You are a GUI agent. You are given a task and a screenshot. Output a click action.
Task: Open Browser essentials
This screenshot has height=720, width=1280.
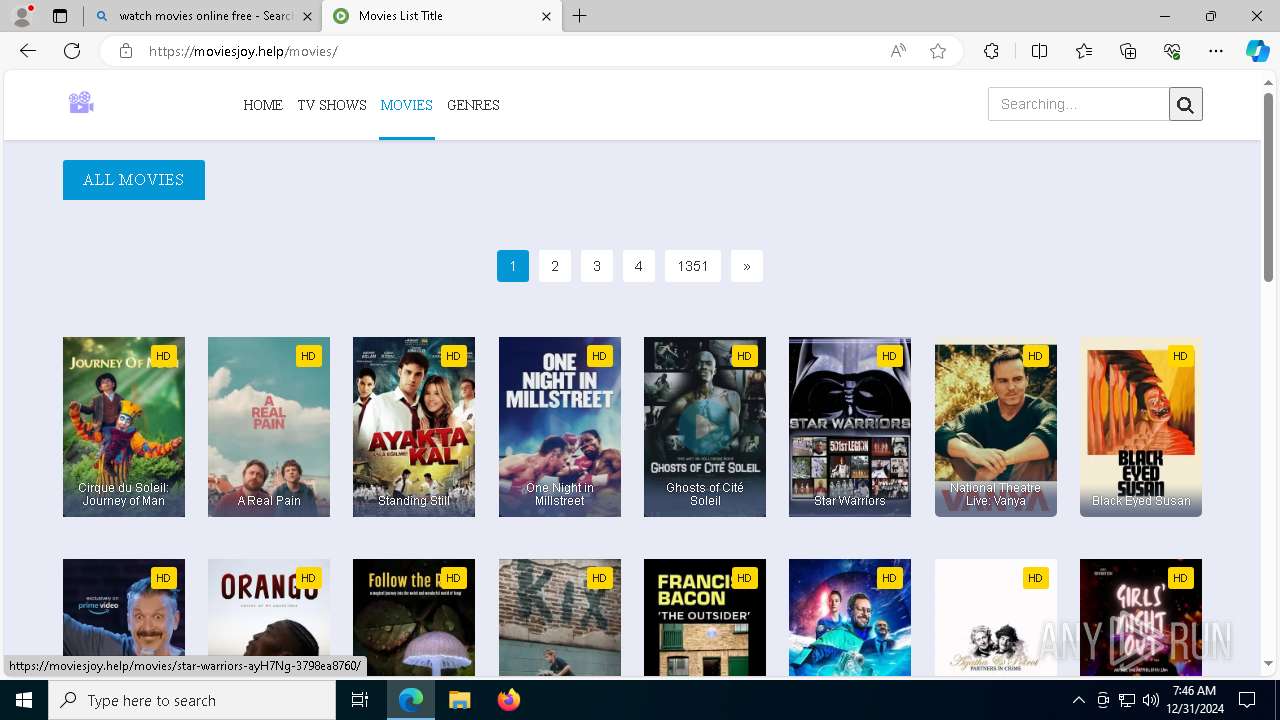tap(1172, 51)
